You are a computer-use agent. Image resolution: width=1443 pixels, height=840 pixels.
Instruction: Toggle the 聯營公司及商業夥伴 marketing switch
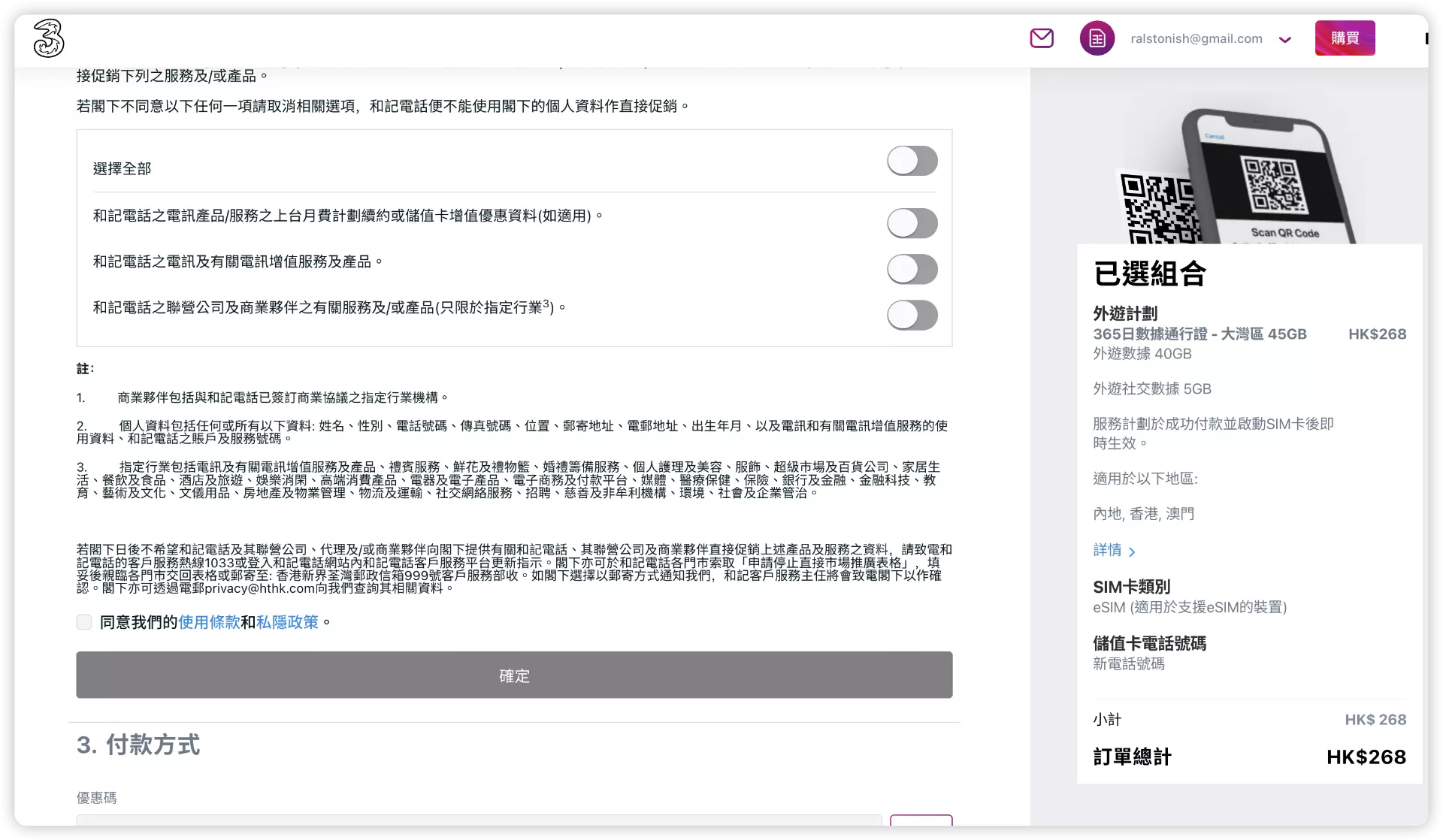click(912, 316)
